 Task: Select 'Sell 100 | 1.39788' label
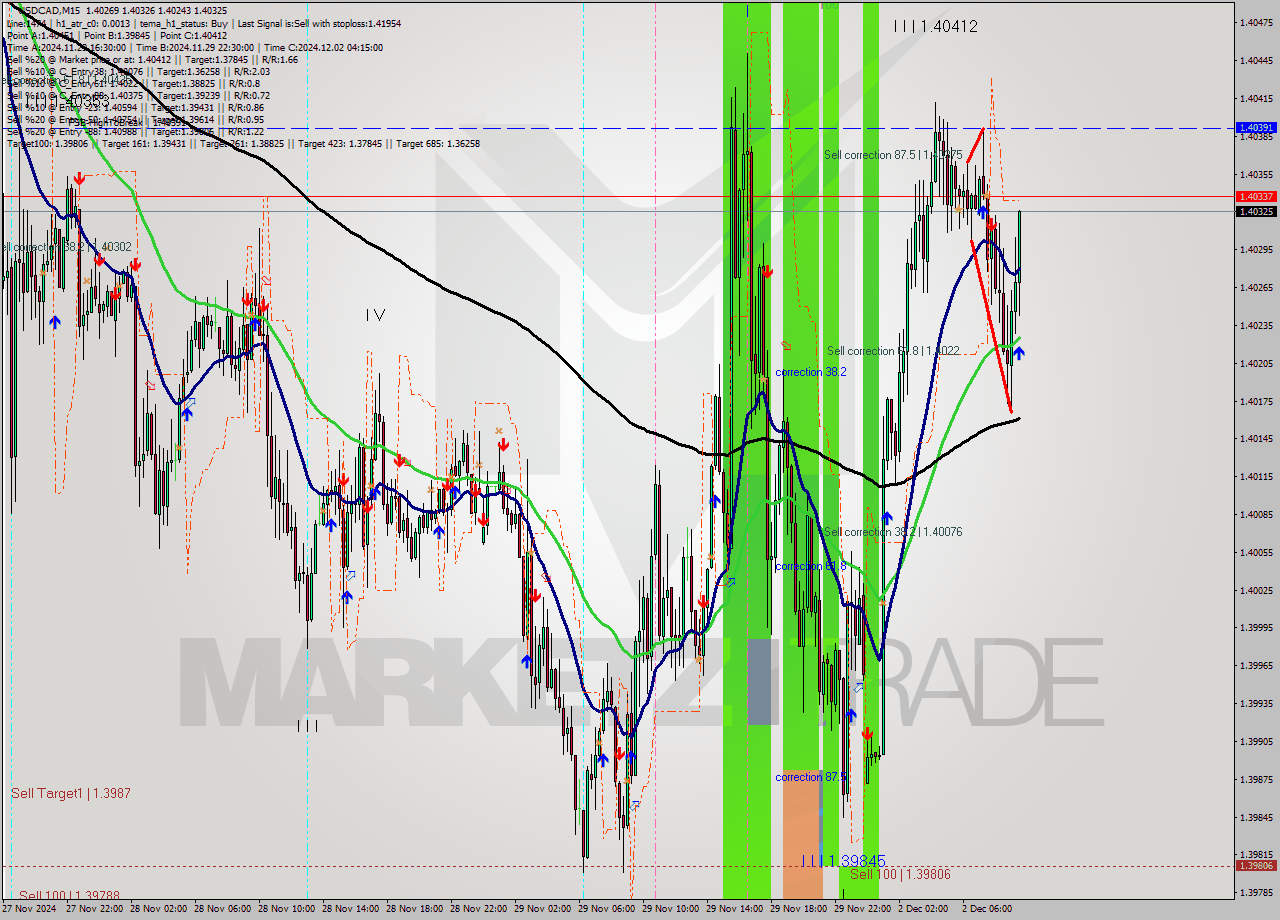69,896
